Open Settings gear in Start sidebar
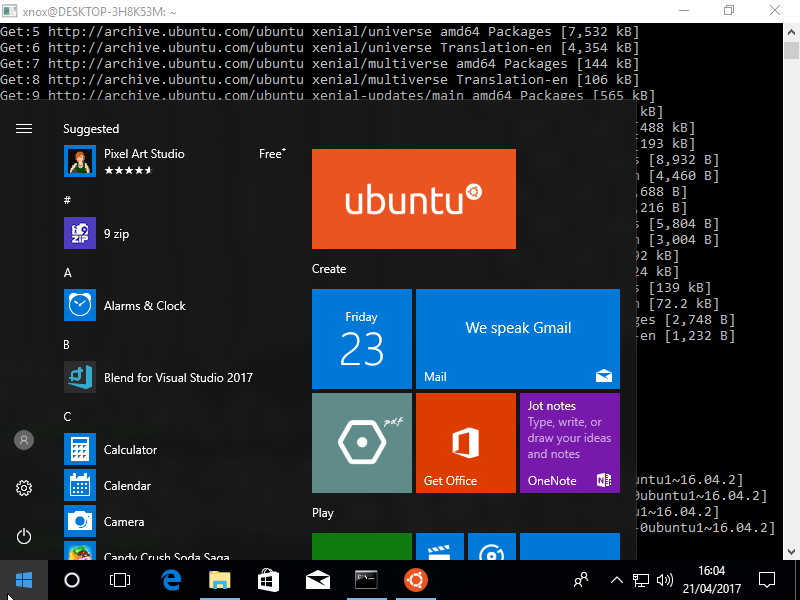Viewport: 800px width, 600px height. pos(24,488)
